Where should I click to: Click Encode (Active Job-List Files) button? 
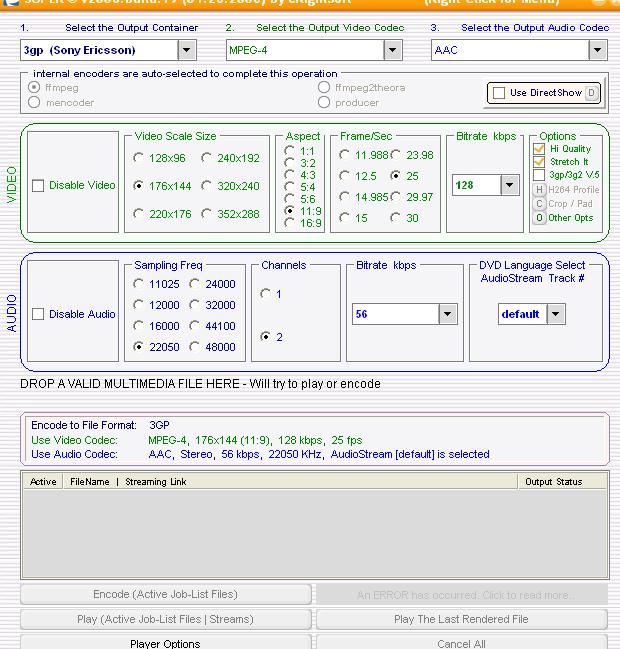(166, 594)
